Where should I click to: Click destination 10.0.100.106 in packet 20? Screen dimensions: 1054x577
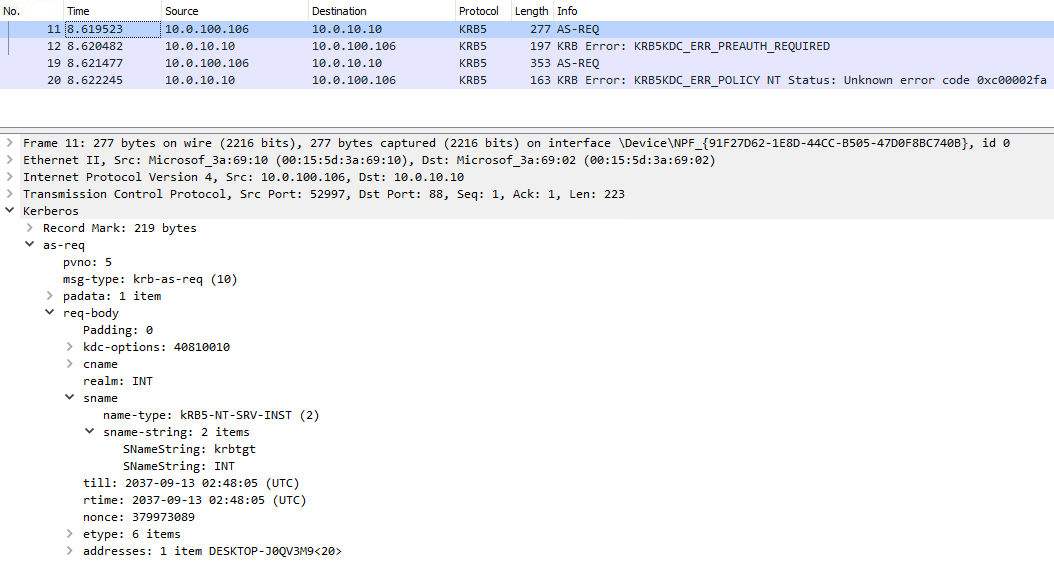[354, 80]
